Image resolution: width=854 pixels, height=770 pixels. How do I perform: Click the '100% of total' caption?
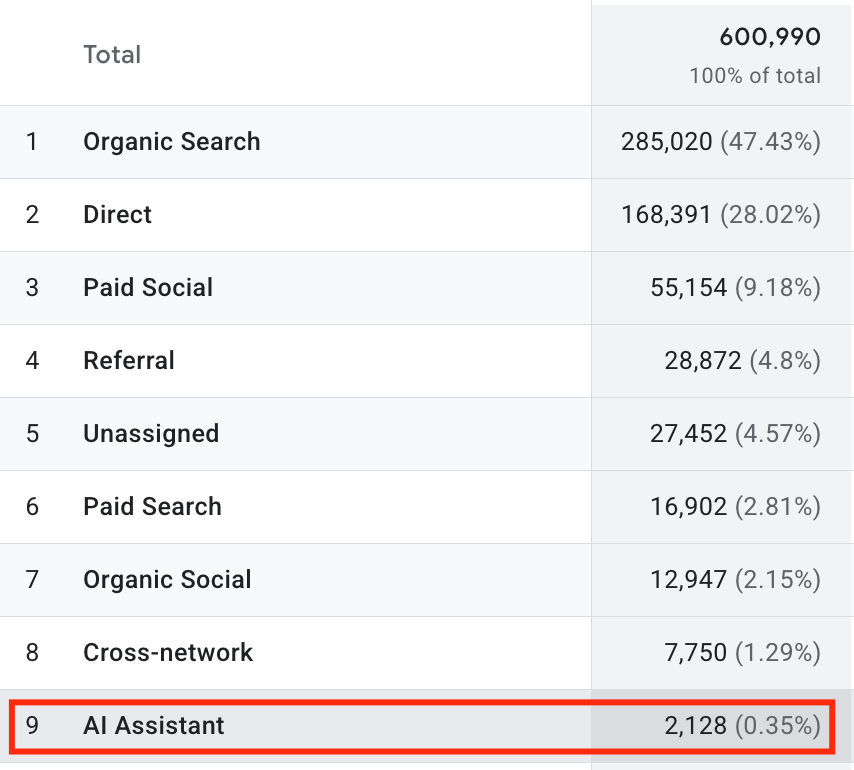[x=755, y=76]
